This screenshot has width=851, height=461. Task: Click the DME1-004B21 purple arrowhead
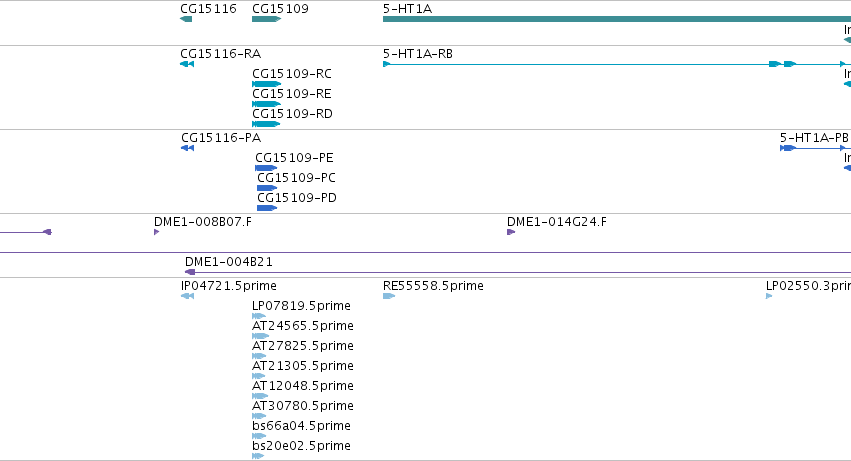click(190, 273)
